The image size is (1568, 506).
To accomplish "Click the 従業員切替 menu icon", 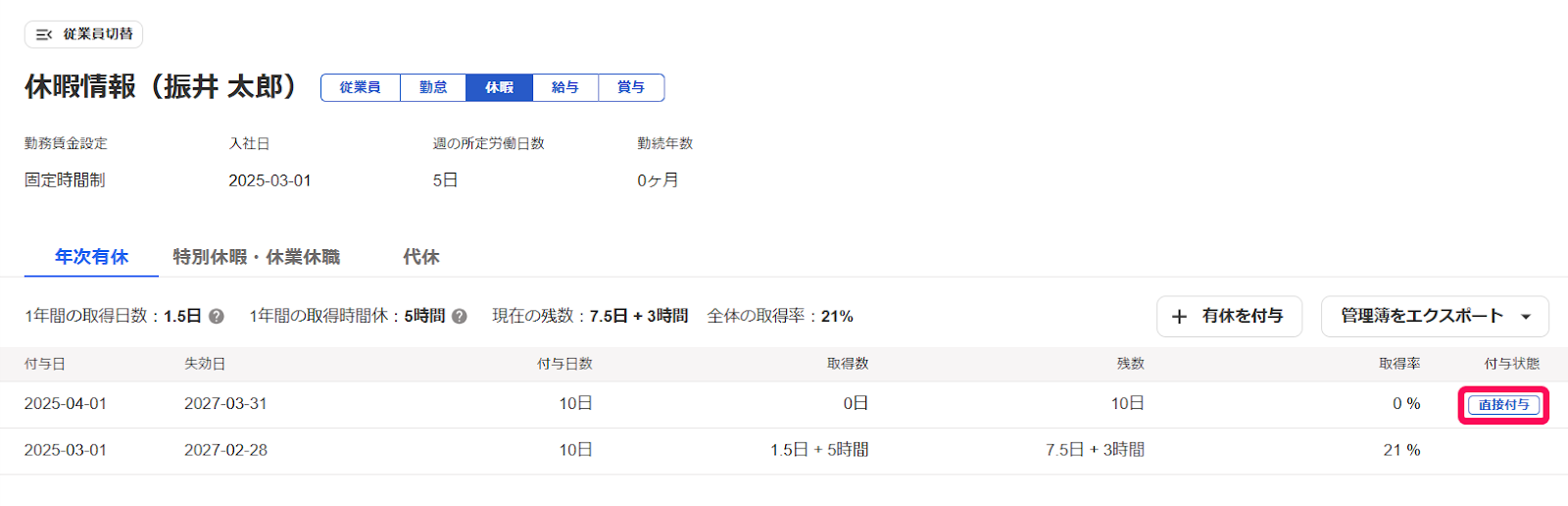I will [44, 34].
